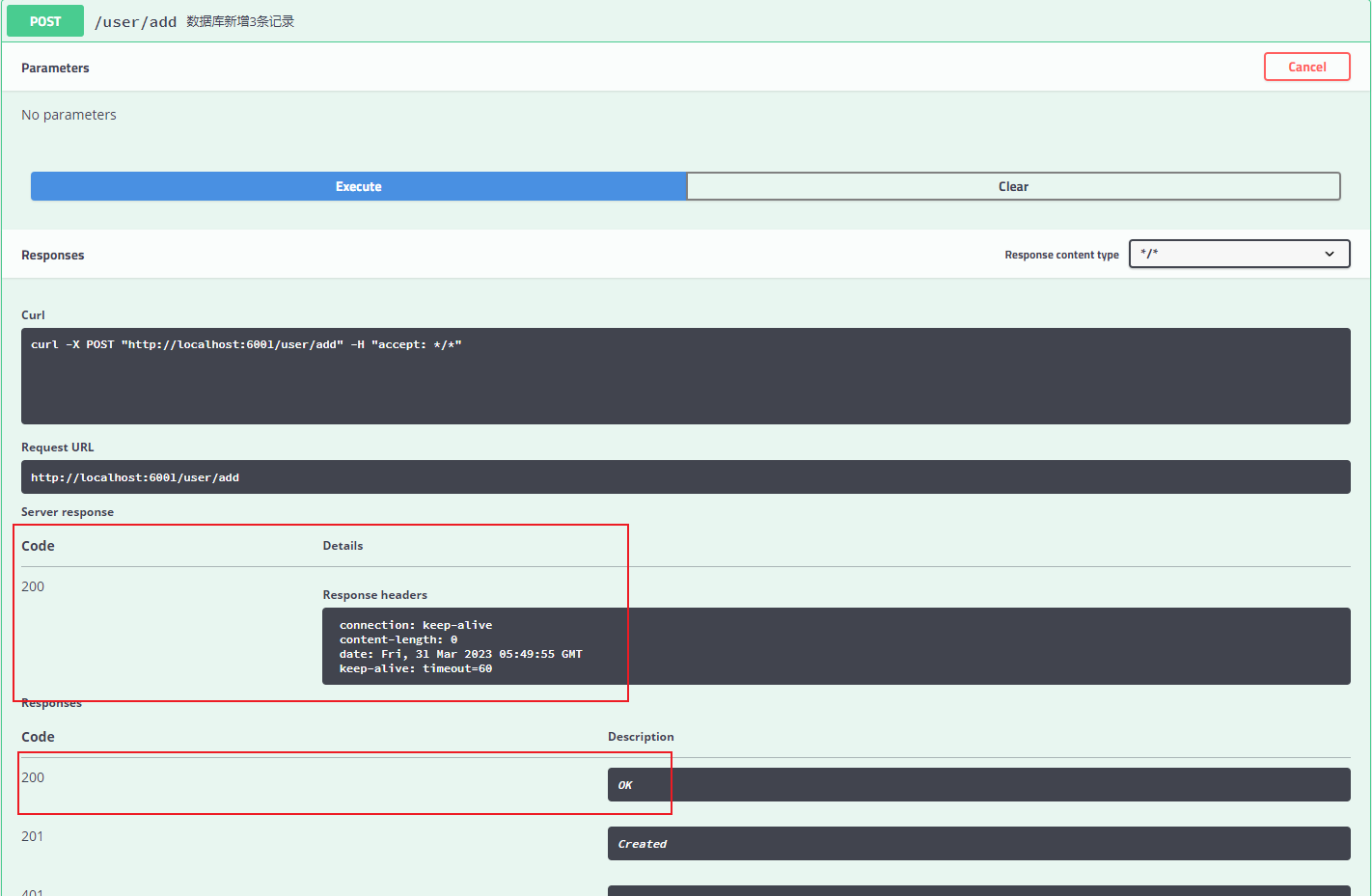Collapse the /user/add endpoint path
This screenshot has width=1372, height=896.
pyautogui.click(x=136, y=21)
